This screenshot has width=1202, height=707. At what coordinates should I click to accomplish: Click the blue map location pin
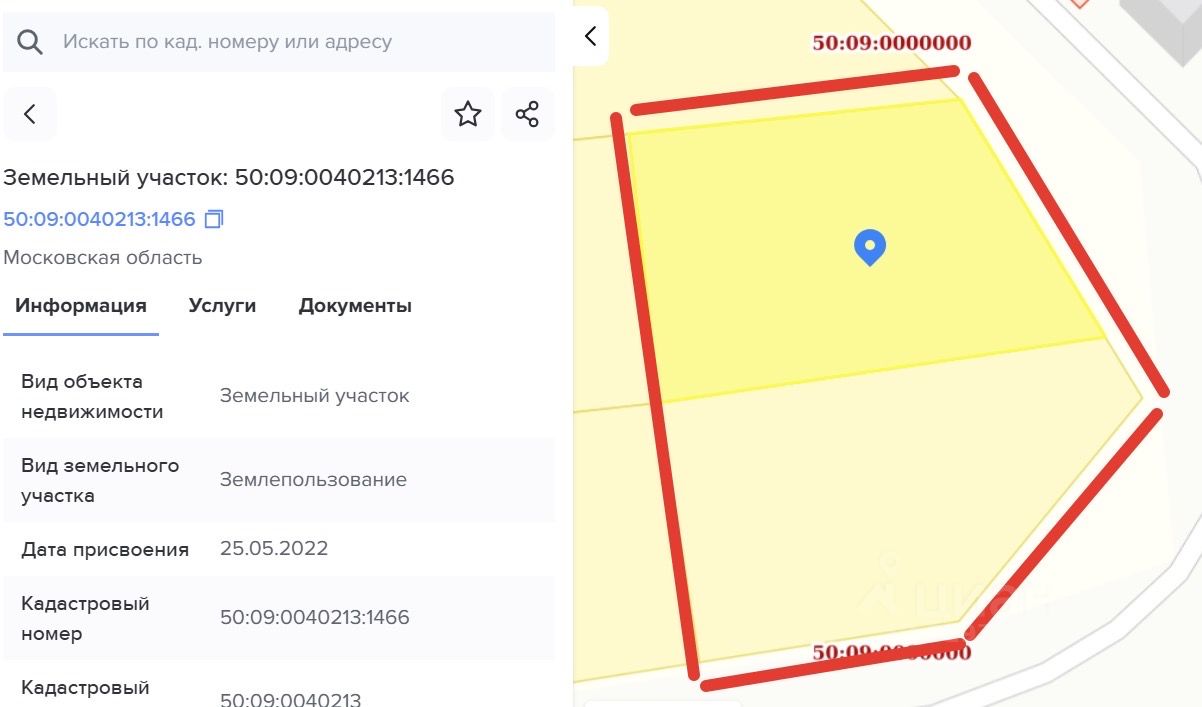pos(870,247)
